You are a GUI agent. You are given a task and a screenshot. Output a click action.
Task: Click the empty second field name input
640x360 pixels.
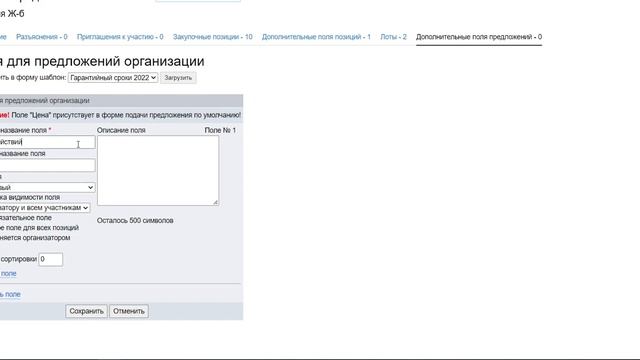tap(47, 165)
